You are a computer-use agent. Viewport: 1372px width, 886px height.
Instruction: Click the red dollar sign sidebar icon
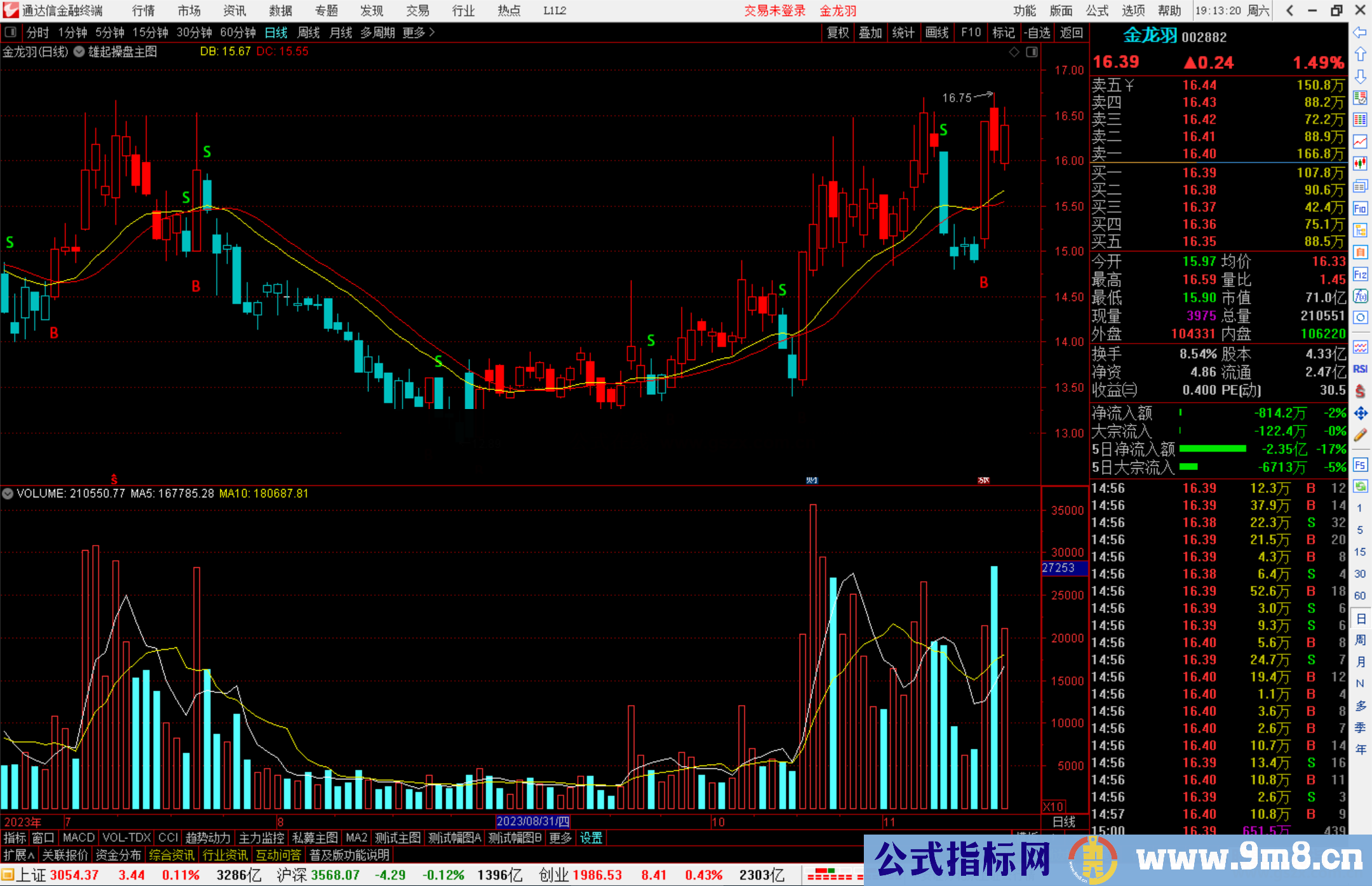1360,391
